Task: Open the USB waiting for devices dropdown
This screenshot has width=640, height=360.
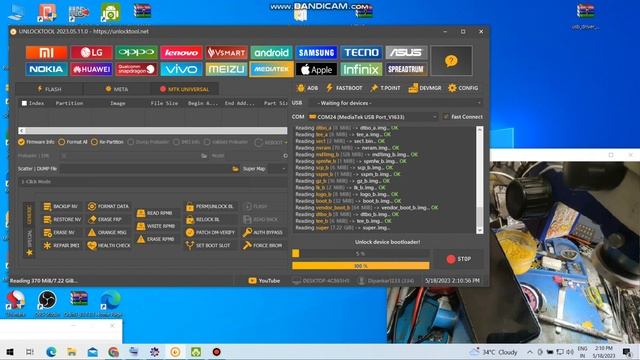Action: click(395, 103)
